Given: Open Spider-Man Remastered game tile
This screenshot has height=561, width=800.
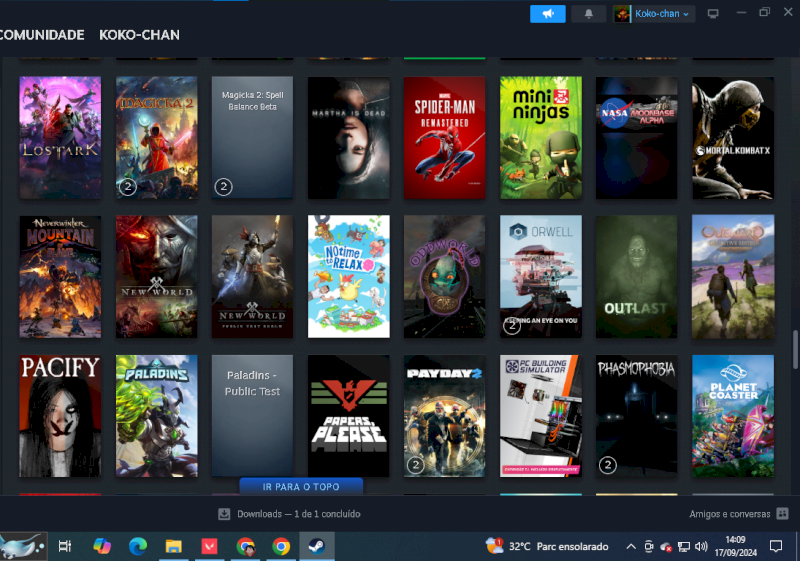Looking at the screenshot, I should click(x=444, y=137).
